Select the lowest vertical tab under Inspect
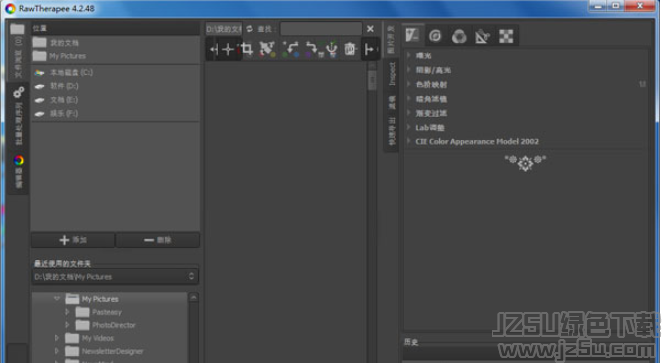Viewport: 662px width, 363px height. point(392,131)
